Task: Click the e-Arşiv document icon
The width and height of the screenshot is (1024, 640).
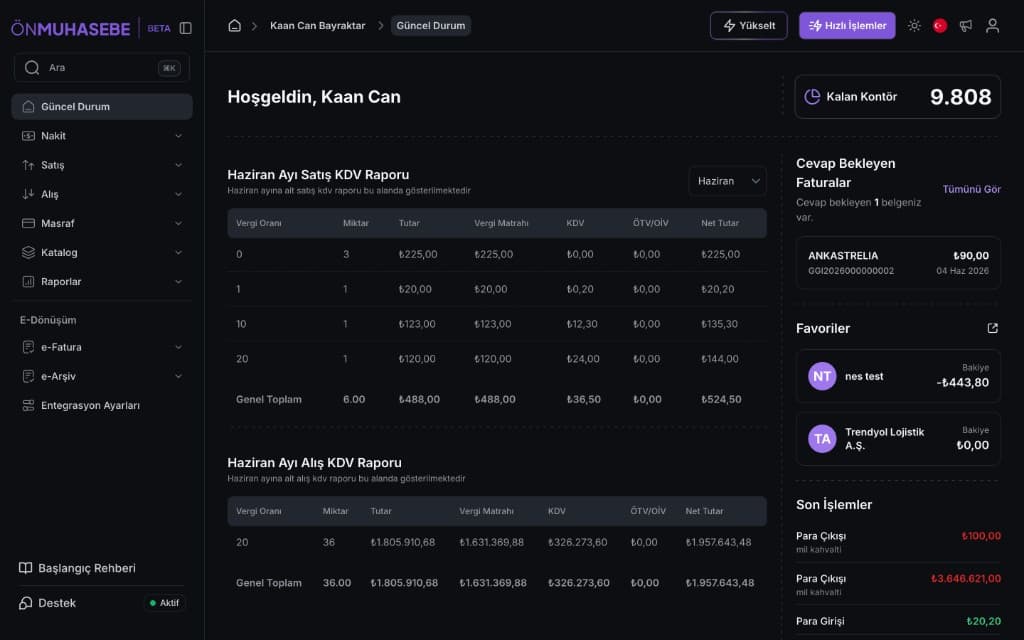Action: tap(28, 376)
